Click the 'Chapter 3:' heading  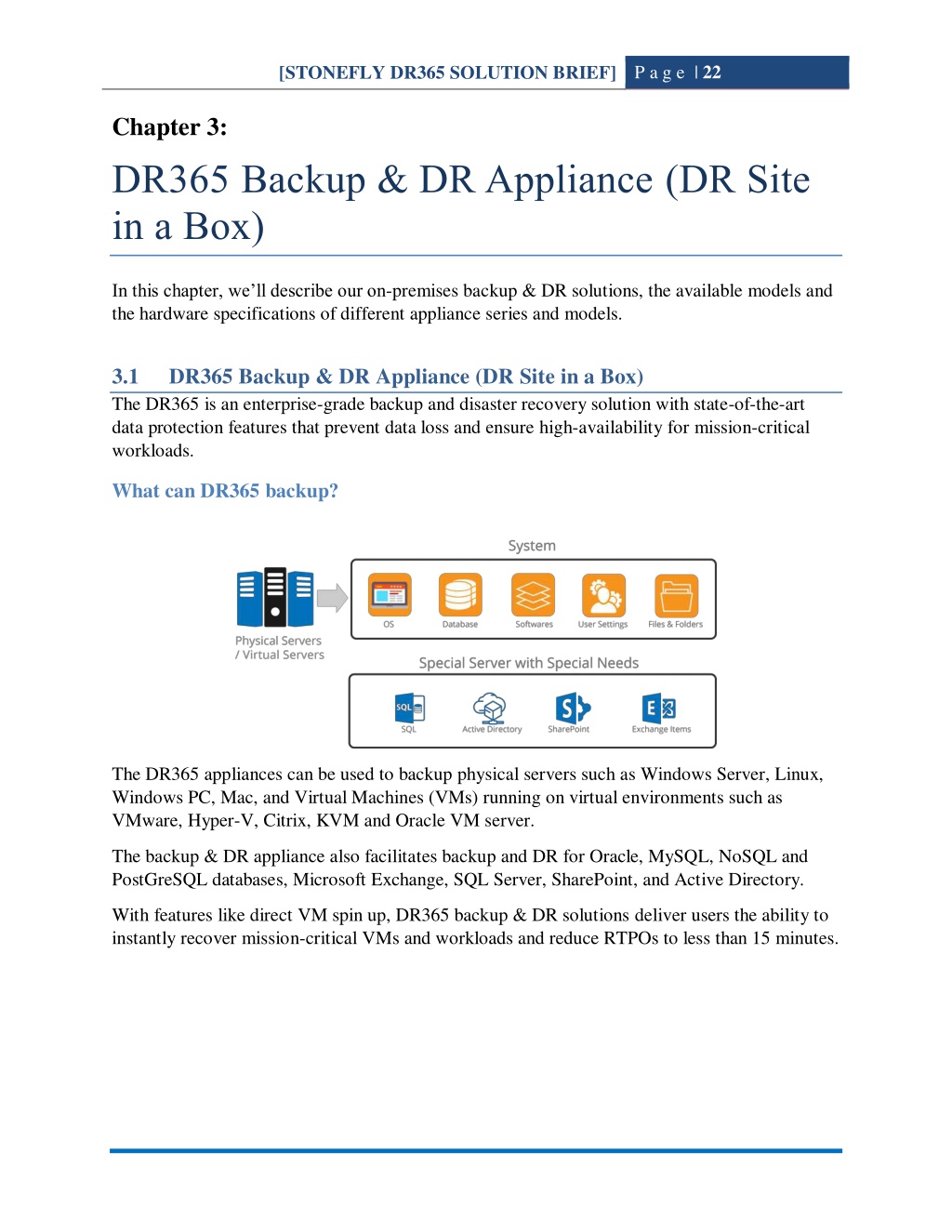coord(170,127)
